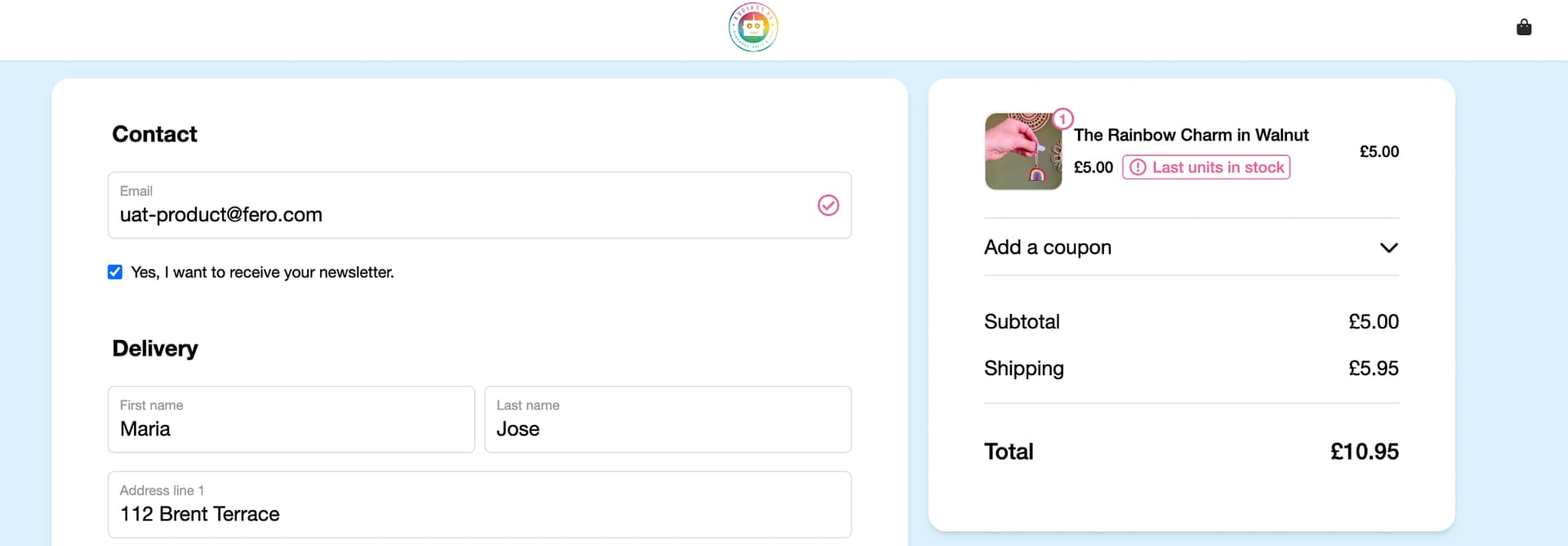
Task: Click the Delivery section heading
Action: point(155,349)
